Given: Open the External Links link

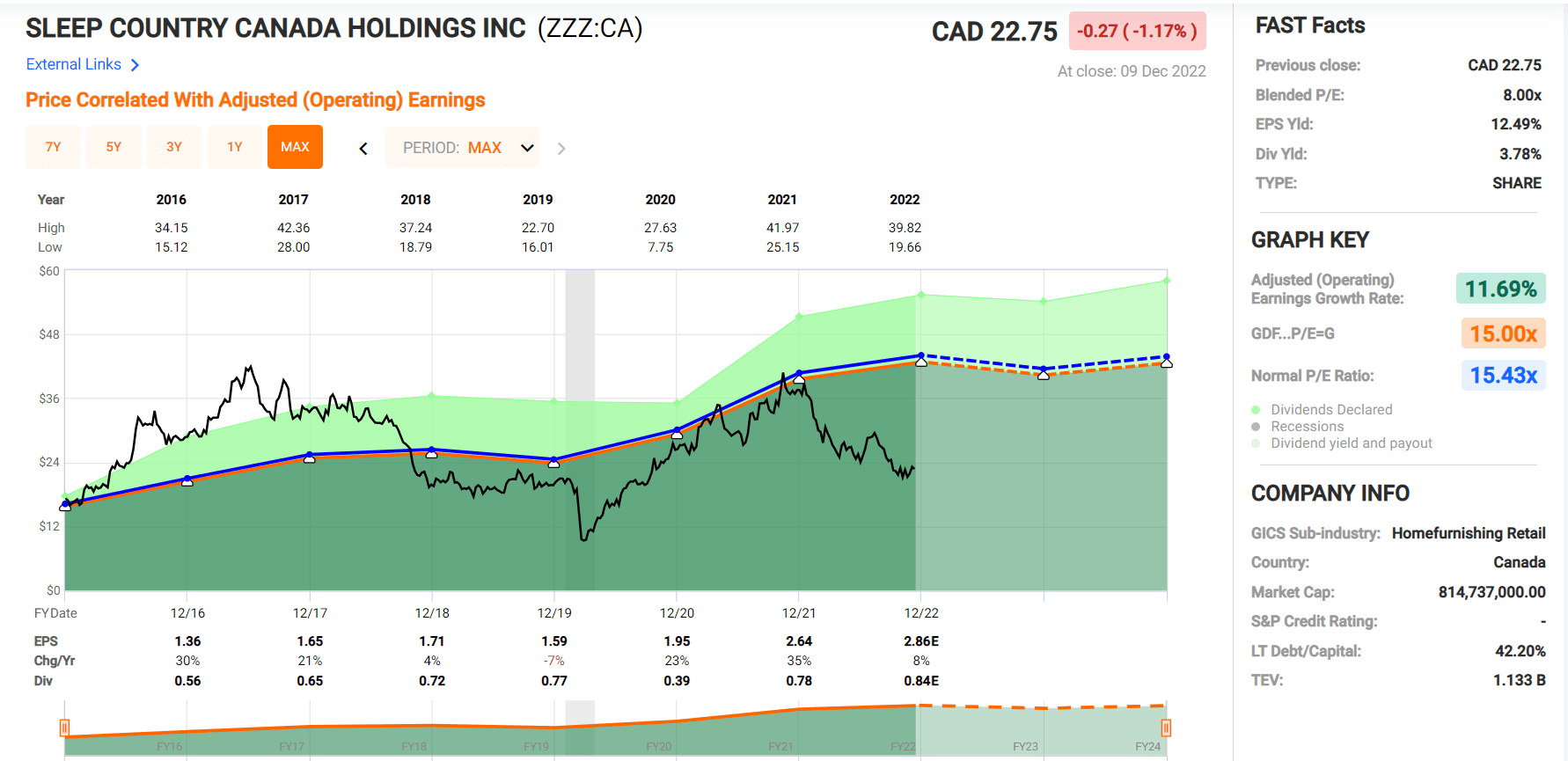Looking at the screenshot, I should 74,65.
